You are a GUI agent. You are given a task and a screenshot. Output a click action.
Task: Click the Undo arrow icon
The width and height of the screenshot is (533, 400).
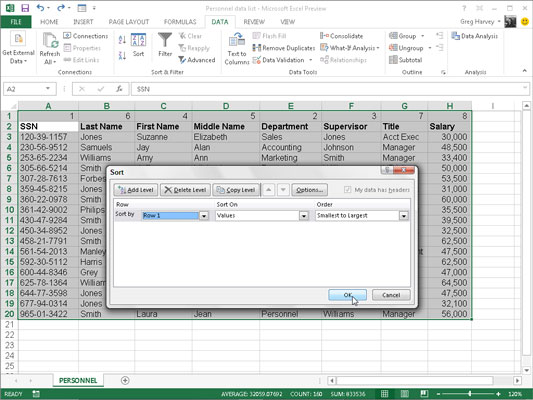(40, 7)
